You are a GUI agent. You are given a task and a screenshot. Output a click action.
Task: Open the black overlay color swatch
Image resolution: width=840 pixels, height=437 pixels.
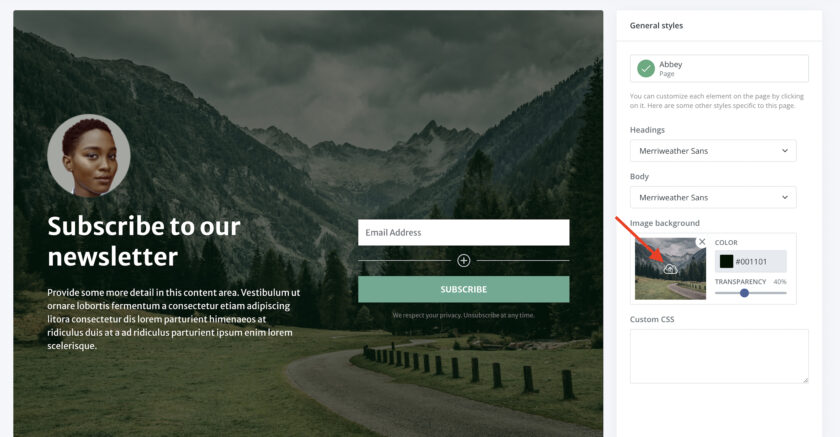[726, 261]
